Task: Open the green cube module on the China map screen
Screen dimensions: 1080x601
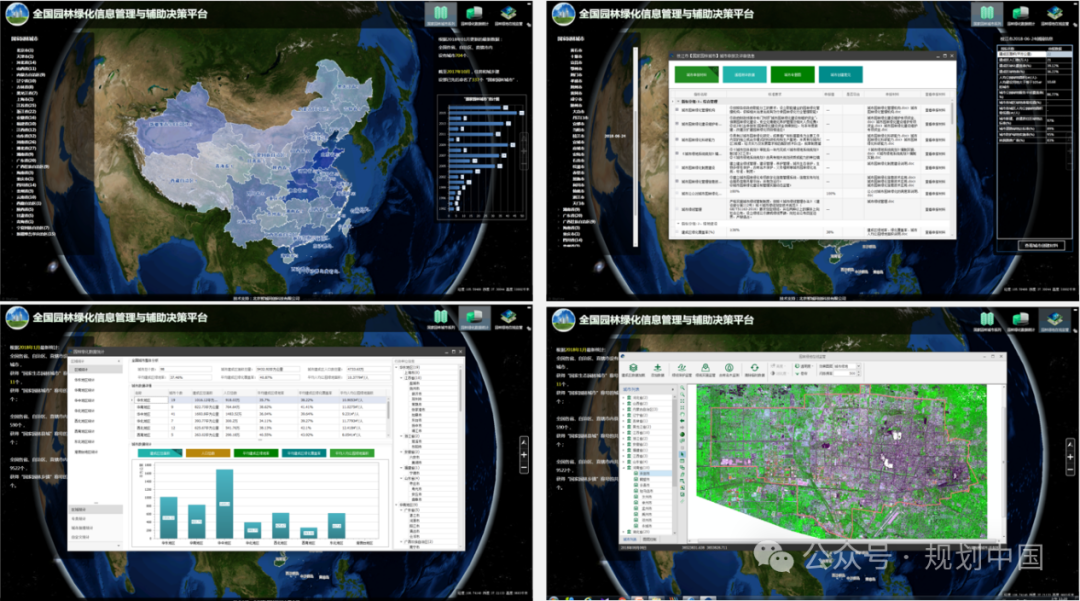Action: point(474,13)
